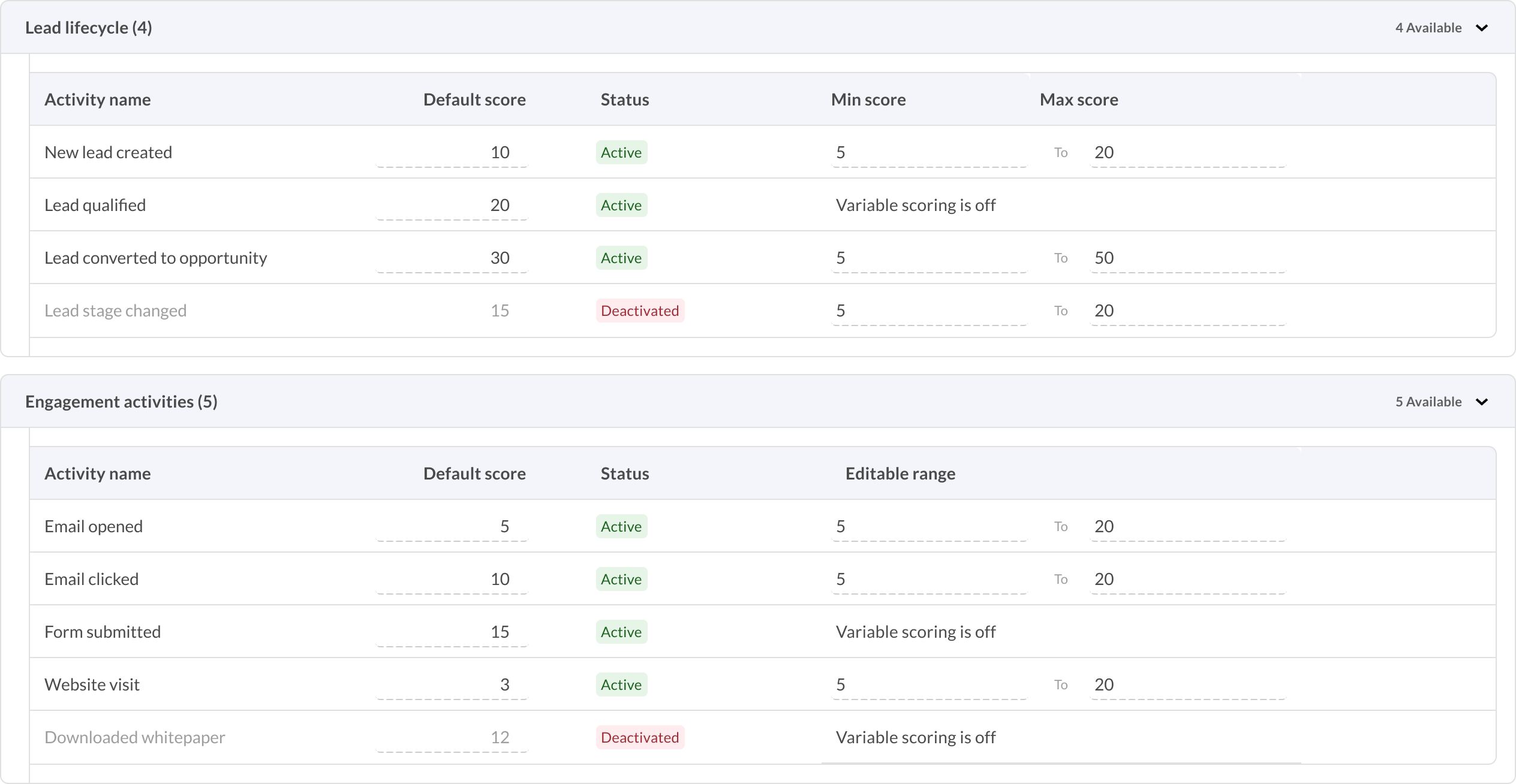Viewport: 1516px width, 784px height.
Task: Click the '5 Available' label
Action: pos(1428,402)
